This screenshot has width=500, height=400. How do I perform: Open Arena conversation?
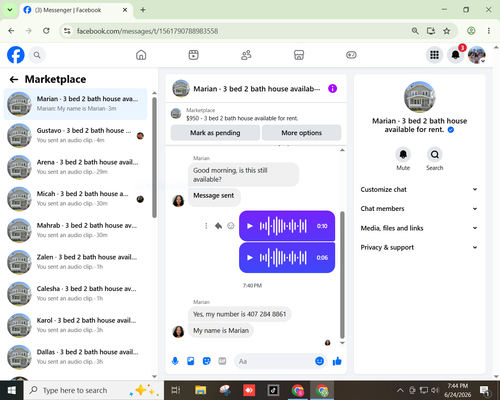pos(75,167)
